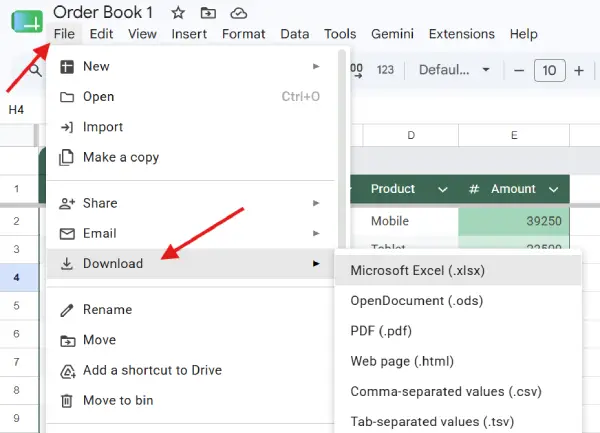Screen dimensions: 600x433
Task: Open the Data menu
Action: (295, 34)
